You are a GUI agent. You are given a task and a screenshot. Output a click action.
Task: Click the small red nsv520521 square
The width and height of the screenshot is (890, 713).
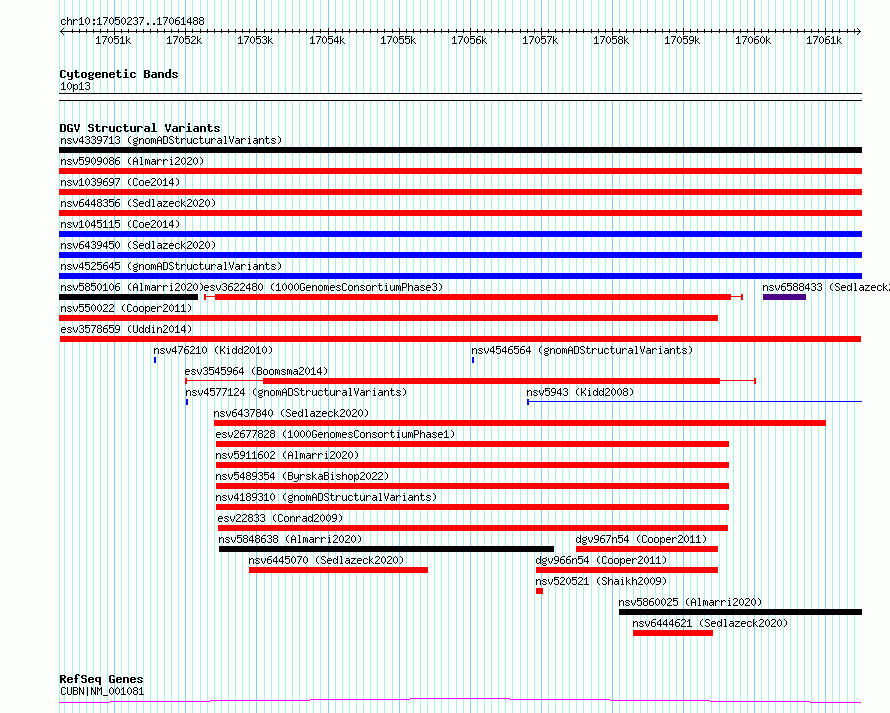[539, 591]
